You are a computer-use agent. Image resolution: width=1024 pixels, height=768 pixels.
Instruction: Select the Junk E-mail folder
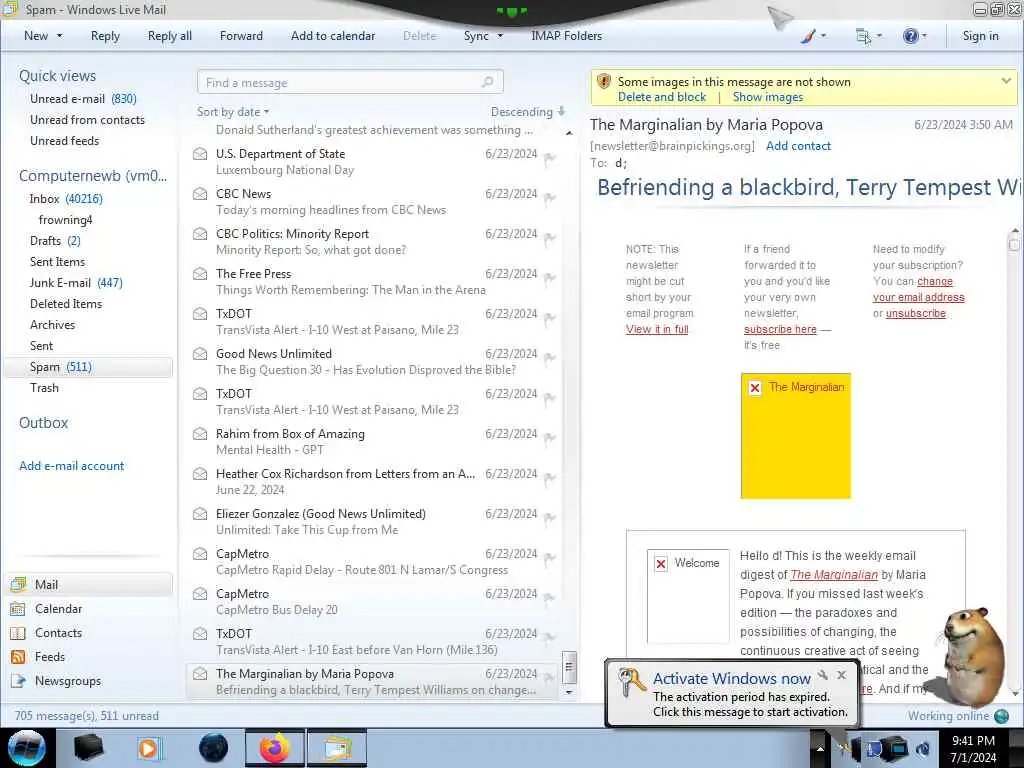tap(76, 283)
